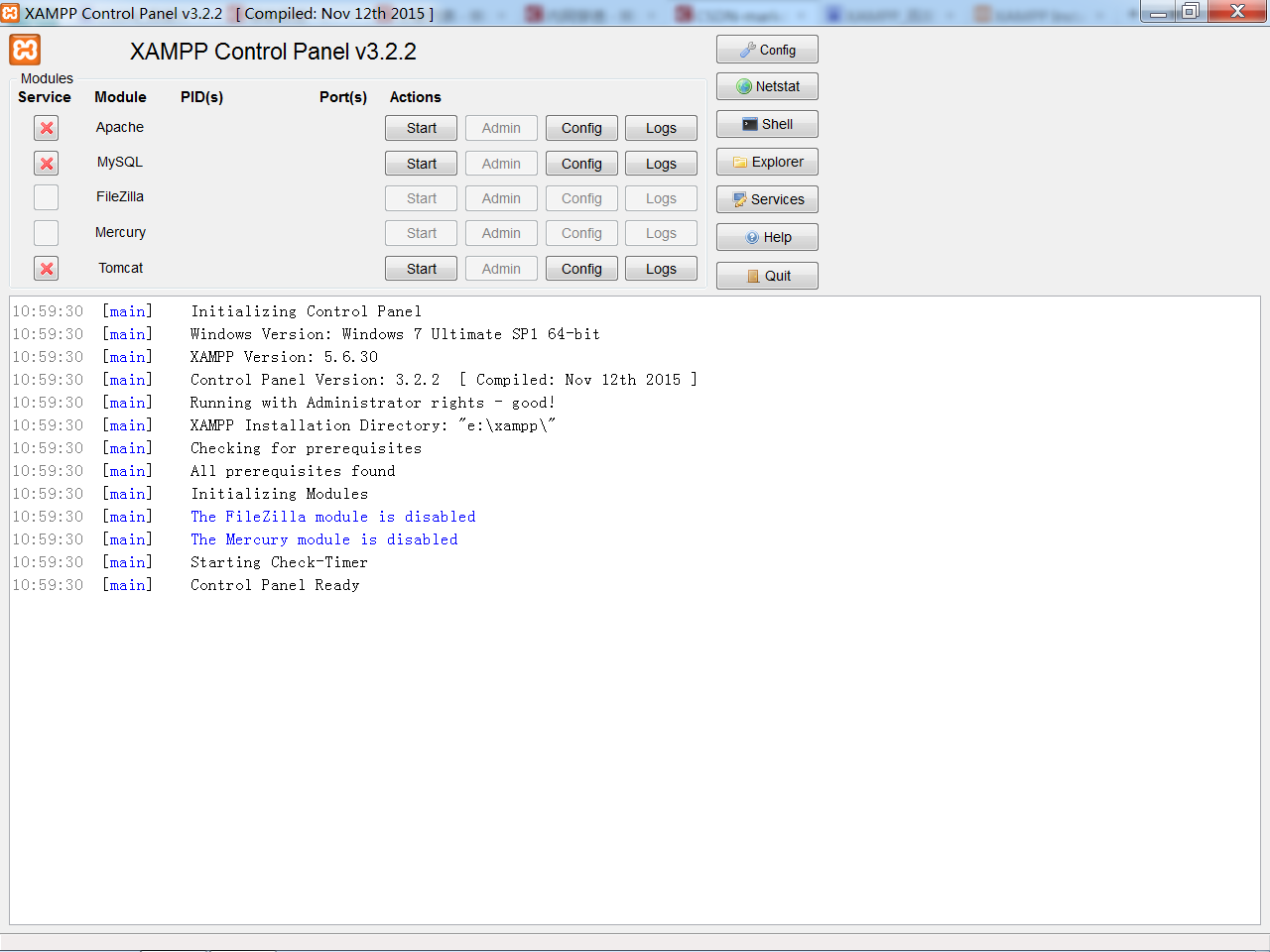Click the FileZilla module label
Screen dimensions: 1270x952
[x=120, y=196]
